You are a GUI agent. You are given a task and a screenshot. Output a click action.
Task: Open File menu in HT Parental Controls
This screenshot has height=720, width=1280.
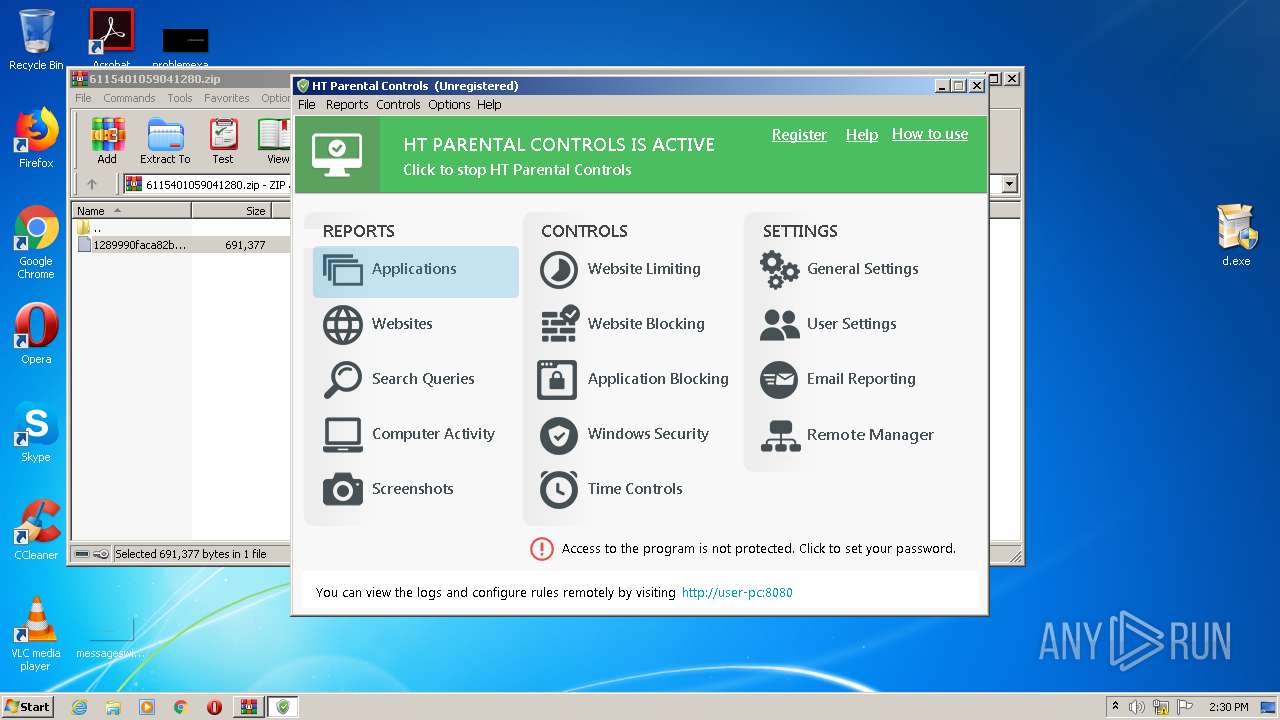pos(307,104)
